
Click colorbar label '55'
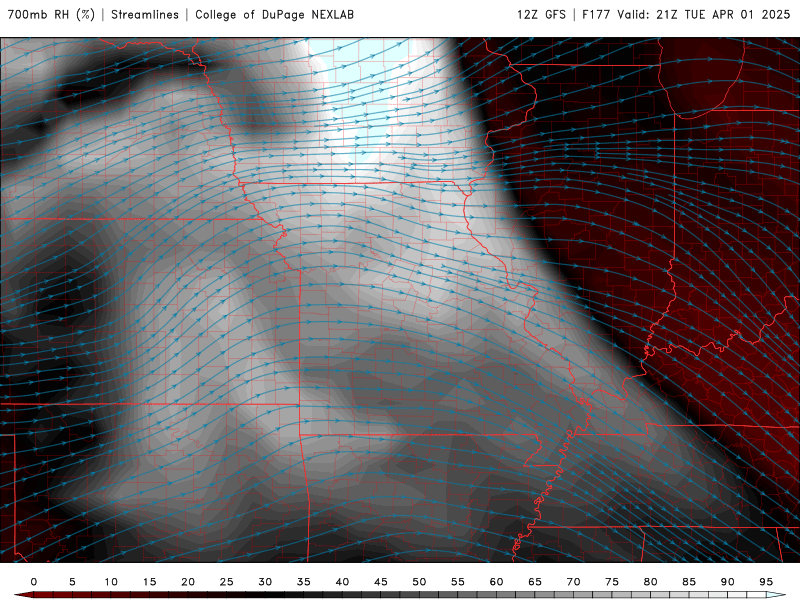point(458,582)
